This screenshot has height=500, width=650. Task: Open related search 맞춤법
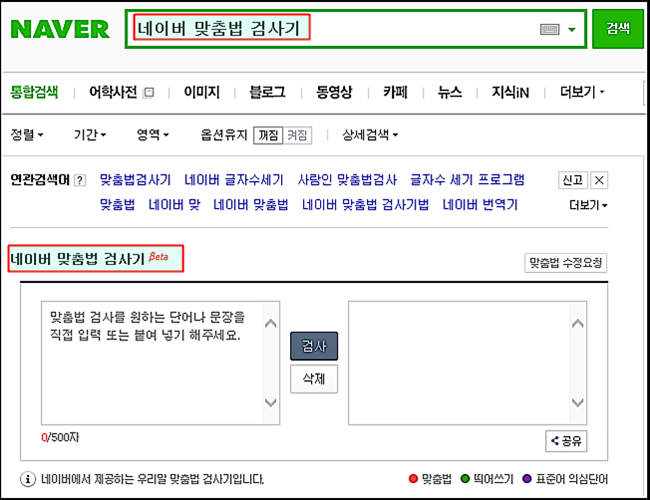[x=117, y=205]
